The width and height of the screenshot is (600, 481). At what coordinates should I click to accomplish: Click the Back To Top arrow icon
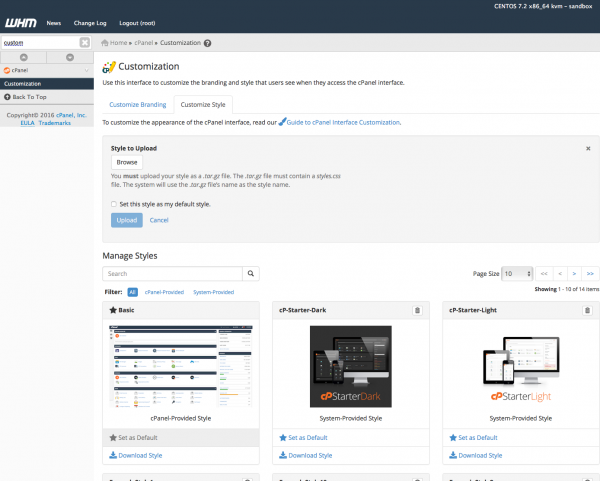(x=7, y=97)
